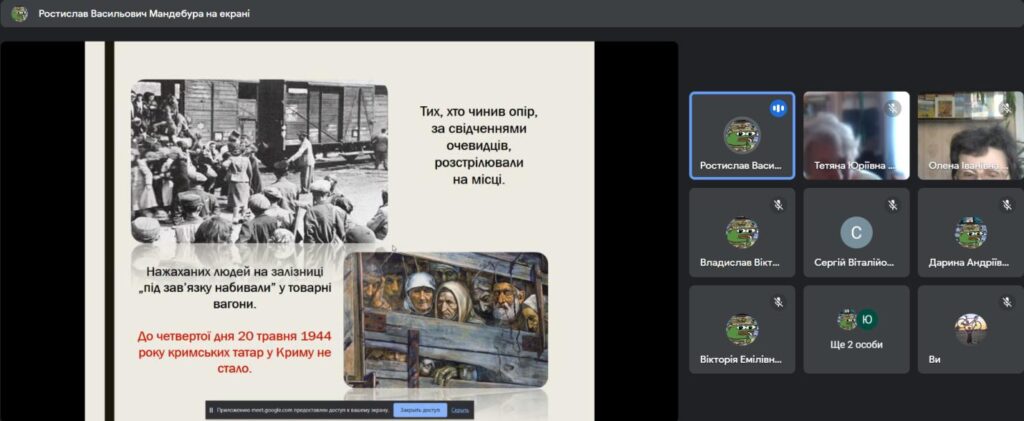Click the muted mic icon on the Ви tile
This screenshot has height=421, width=1024.
(1005, 302)
